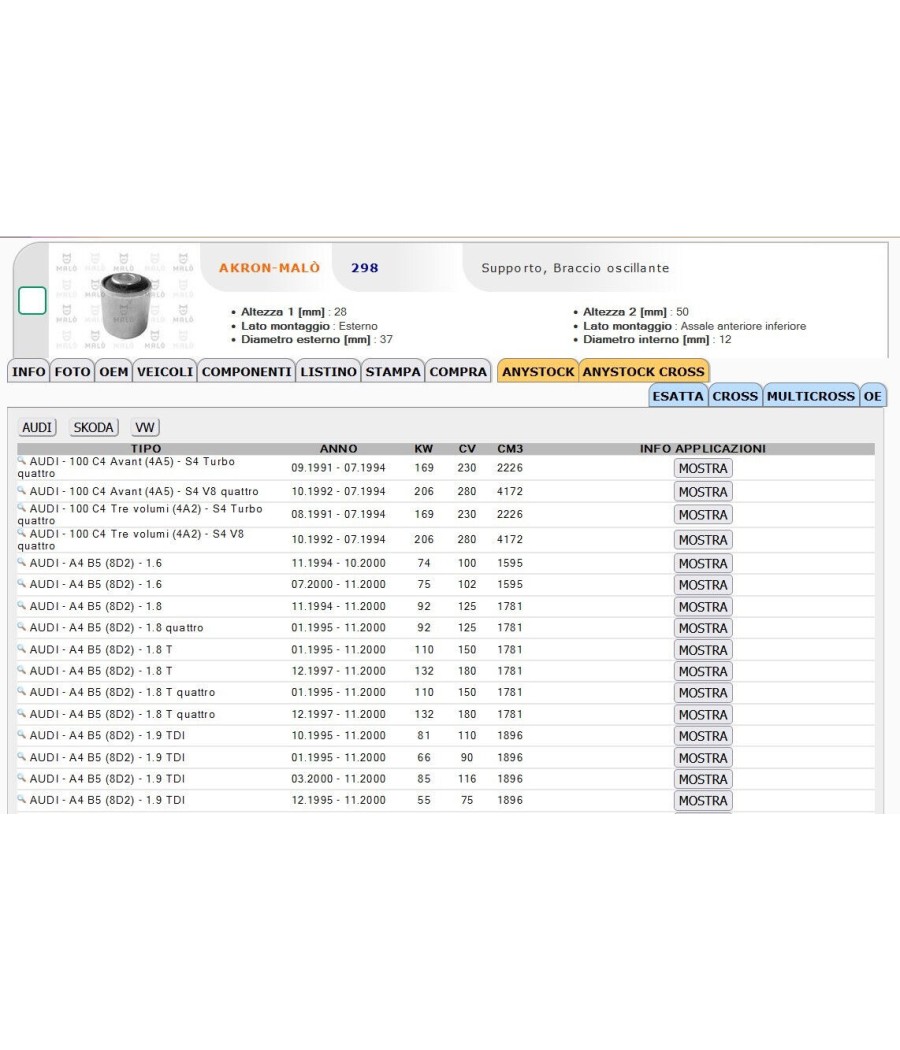Click MOSTRA for A4 B5 1.6 74 kW
900x1050 pixels.
[x=703, y=564]
